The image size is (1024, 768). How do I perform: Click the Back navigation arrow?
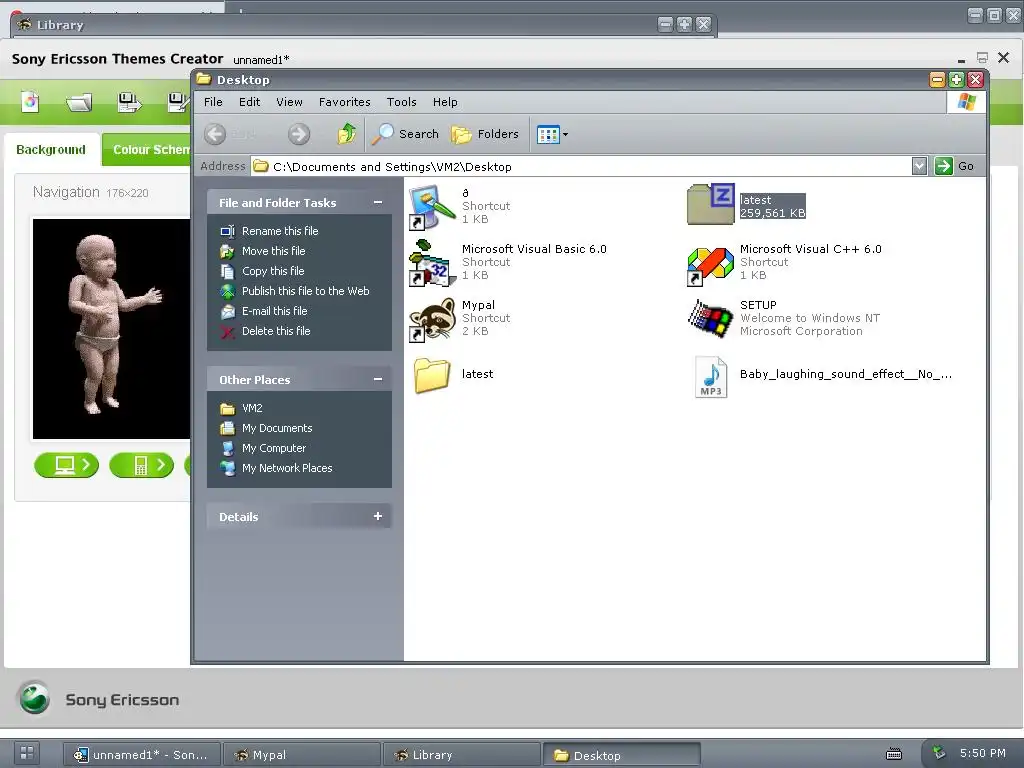[215, 134]
